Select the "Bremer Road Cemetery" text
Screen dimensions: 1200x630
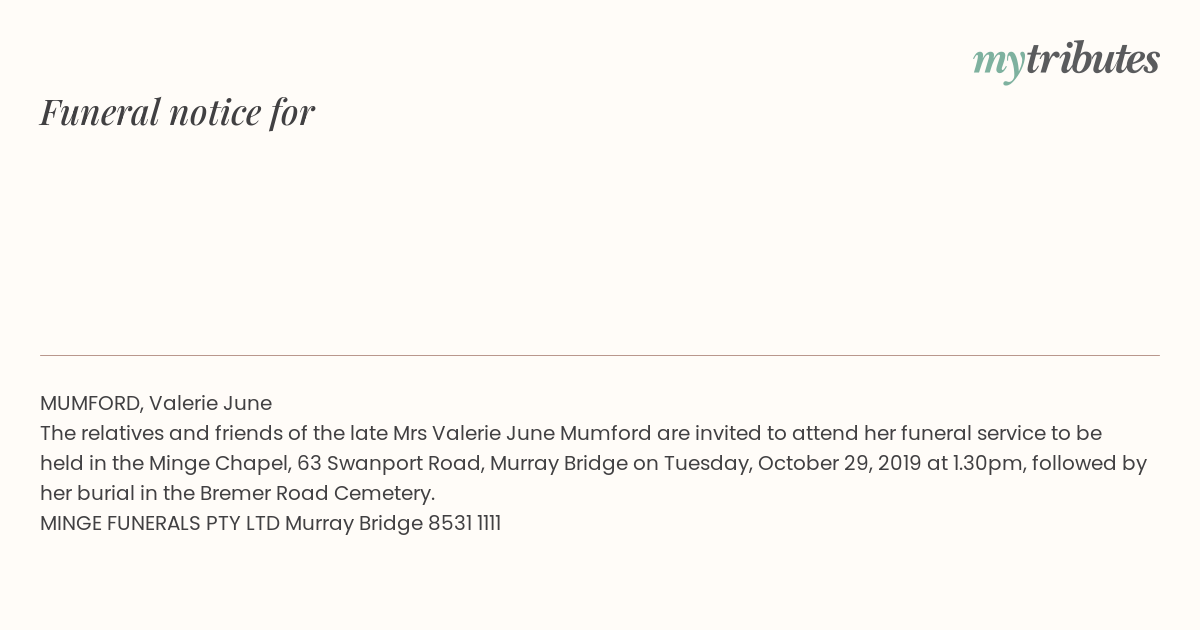tap(315, 493)
